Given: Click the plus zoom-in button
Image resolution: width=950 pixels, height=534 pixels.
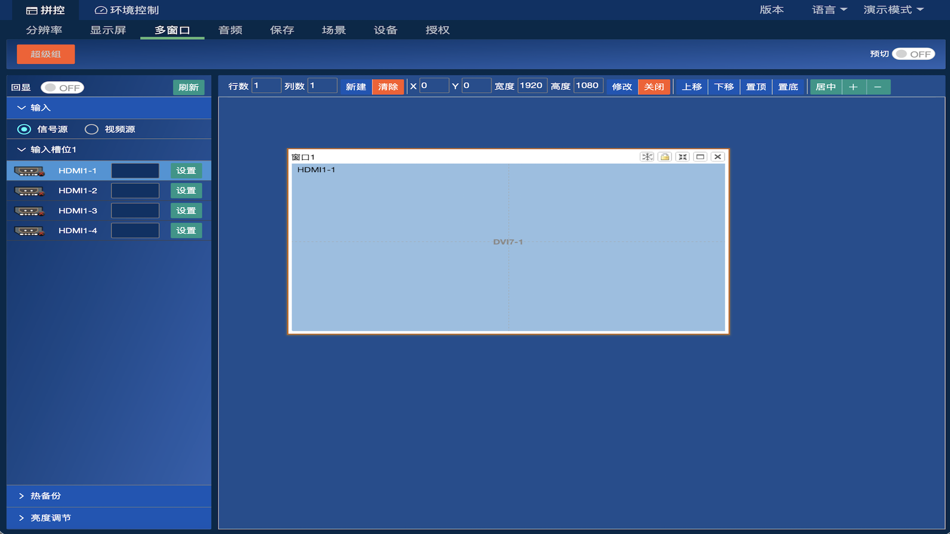Looking at the screenshot, I should point(854,87).
